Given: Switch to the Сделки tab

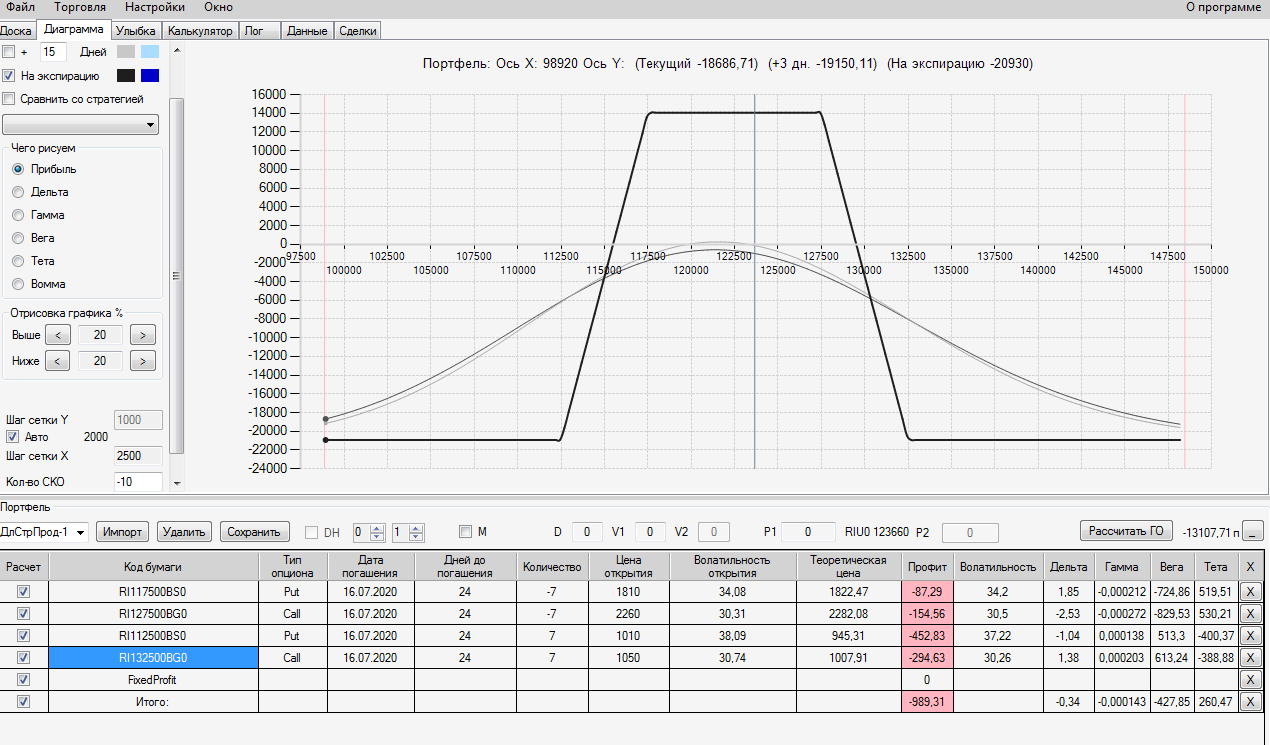Looking at the screenshot, I should (x=358, y=31).
